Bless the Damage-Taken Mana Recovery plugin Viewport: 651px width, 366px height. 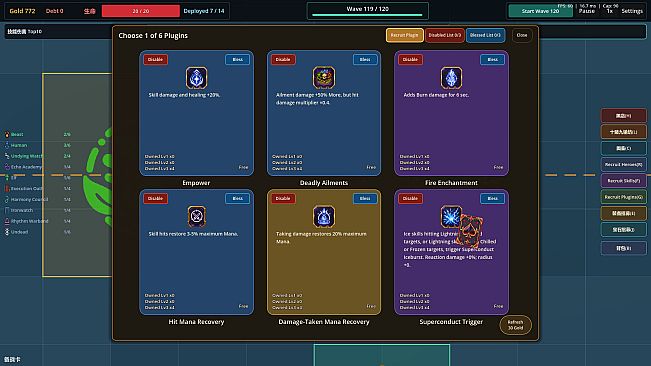[x=365, y=198]
